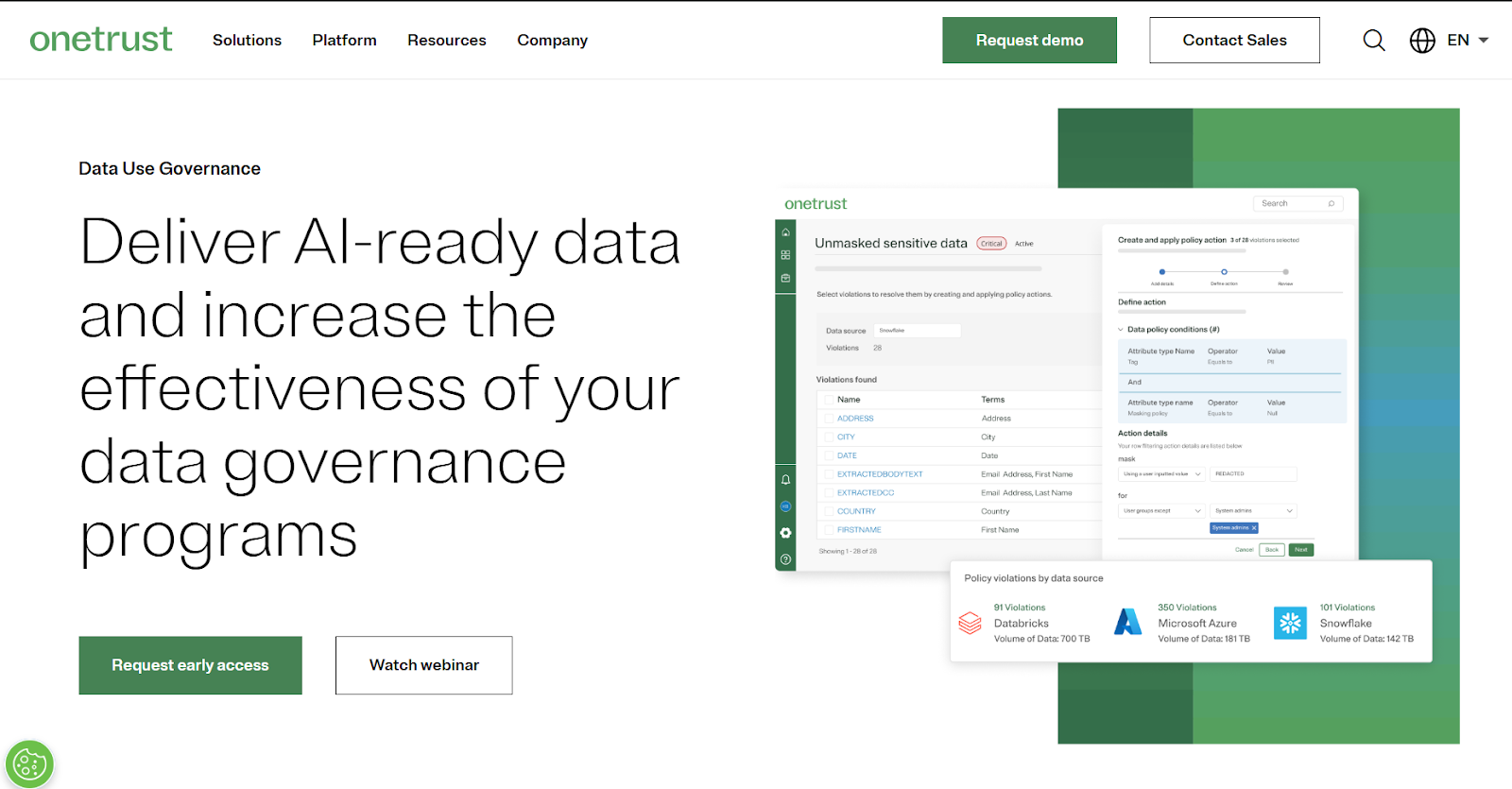
Task: Click 'Data Use Governance' heading text
Action: [x=169, y=168]
